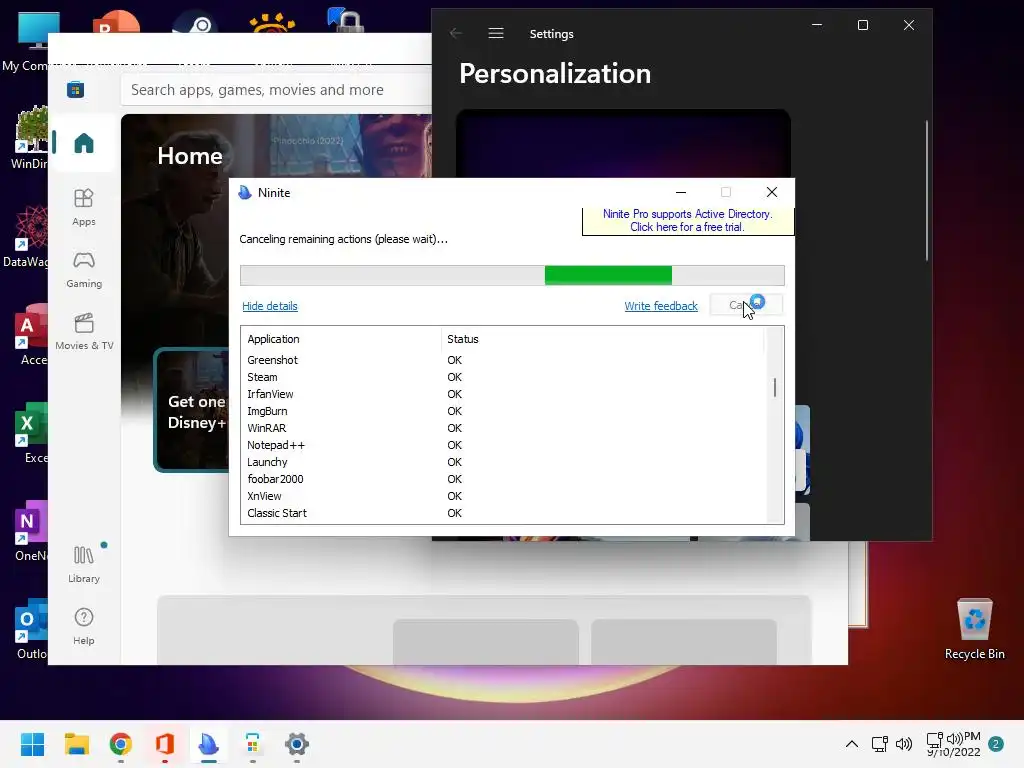Select IrfanView row in list
Viewport: 1024px width, 768px height.
503,394
